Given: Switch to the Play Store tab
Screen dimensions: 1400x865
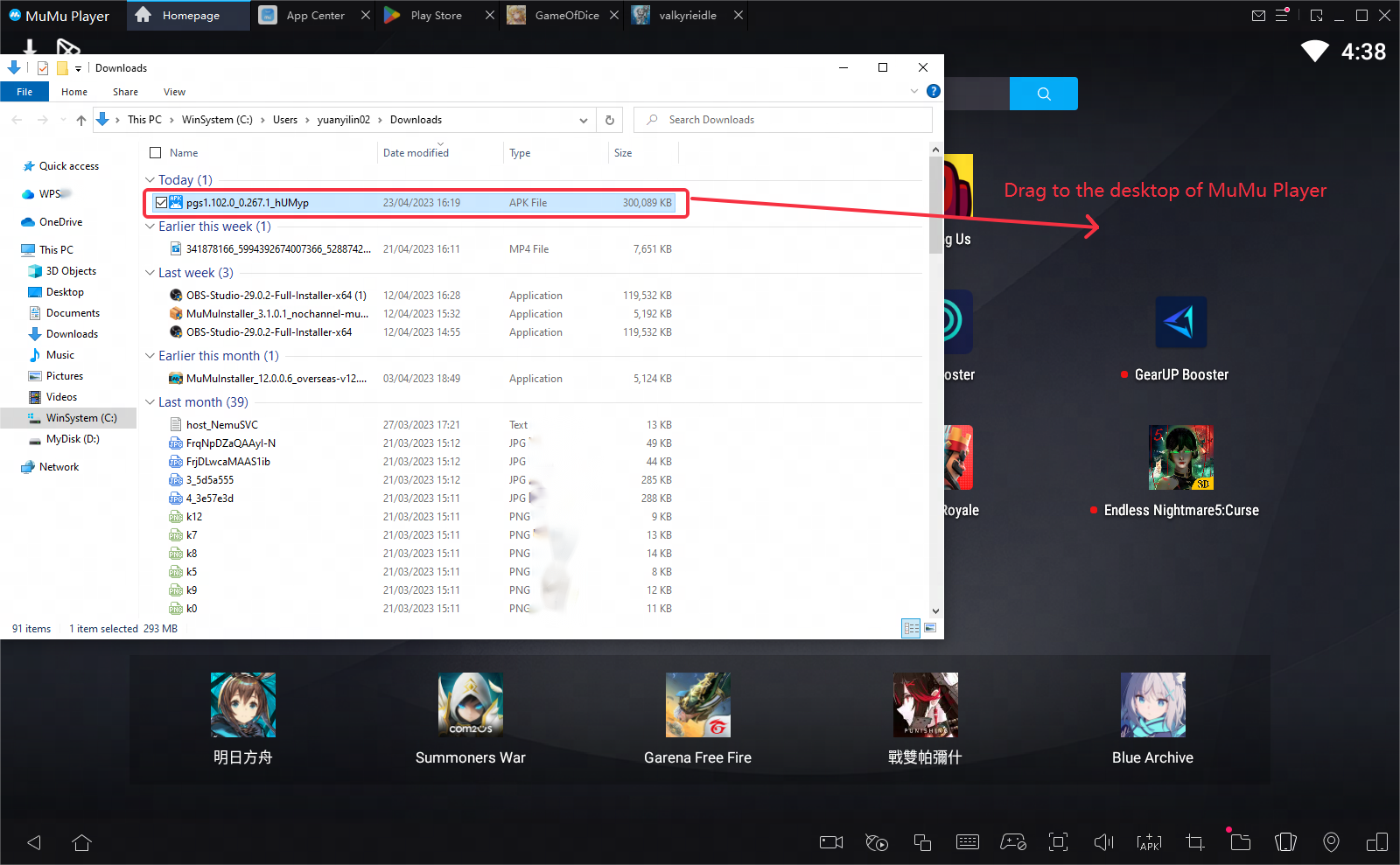Looking at the screenshot, I should coord(436,16).
